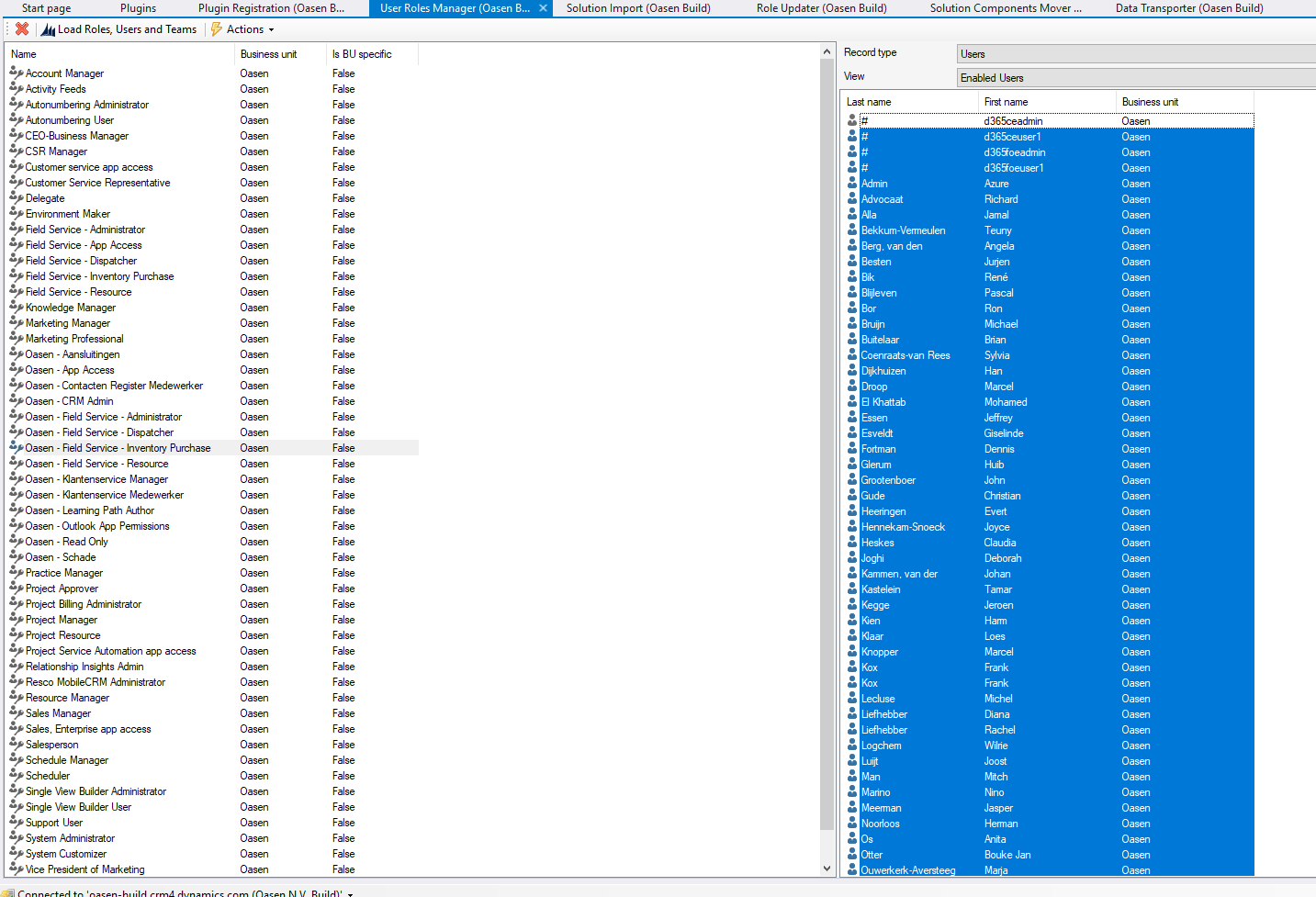This screenshot has width=1316, height=897.
Task: Click the user icon next to d365ceadmin
Action: point(851,120)
